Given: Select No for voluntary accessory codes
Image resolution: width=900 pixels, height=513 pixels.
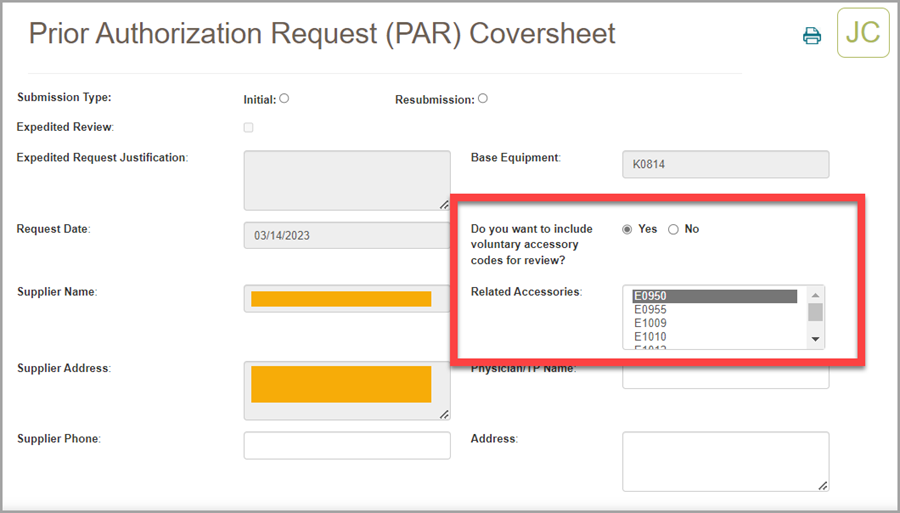Looking at the screenshot, I should (x=673, y=229).
